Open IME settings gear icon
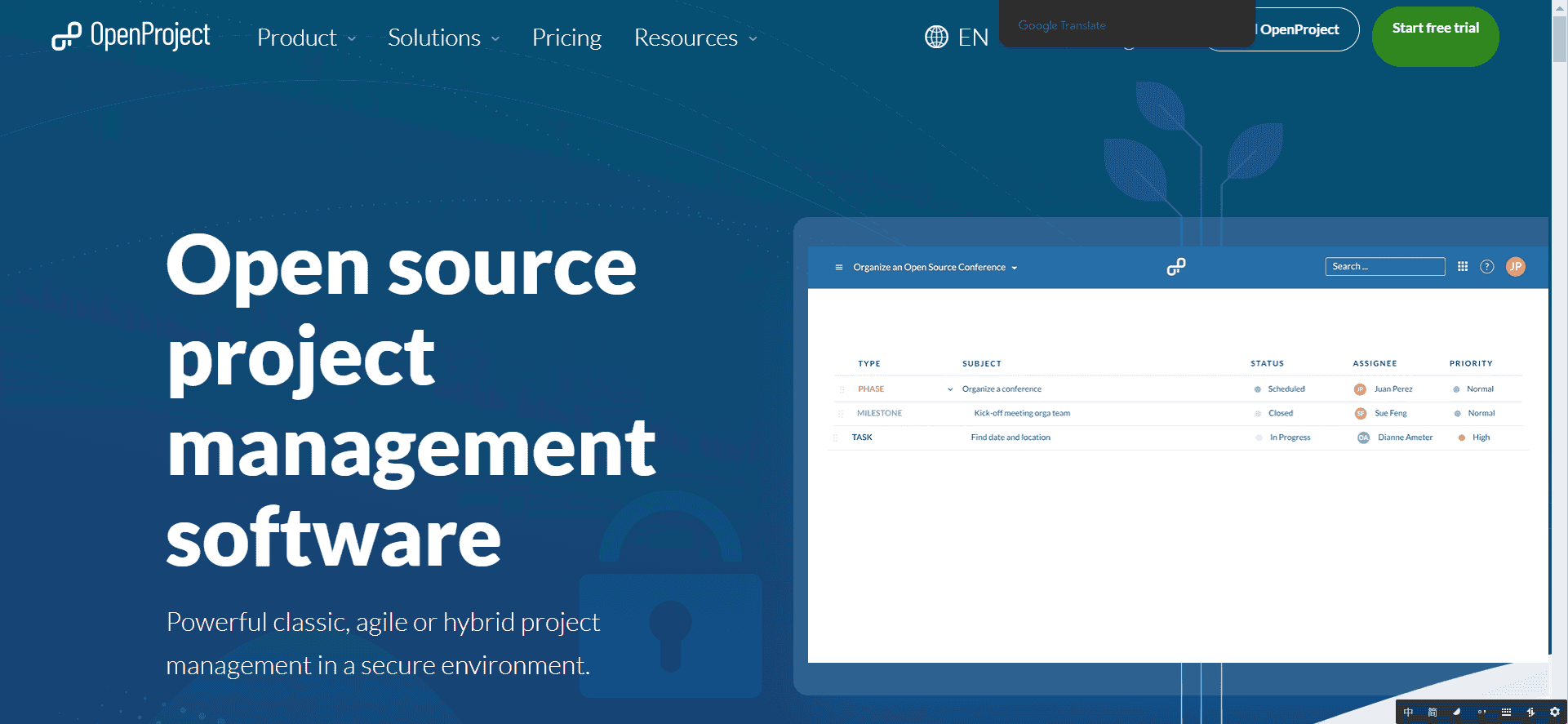This screenshot has width=1568, height=724. tap(1555, 712)
